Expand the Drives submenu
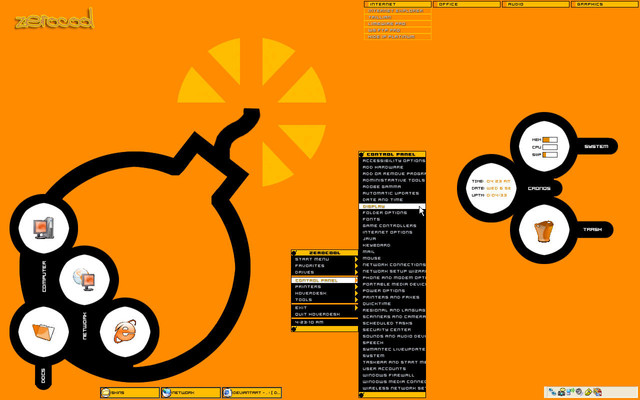This screenshot has height=400, width=640. (x=325, y=272)
